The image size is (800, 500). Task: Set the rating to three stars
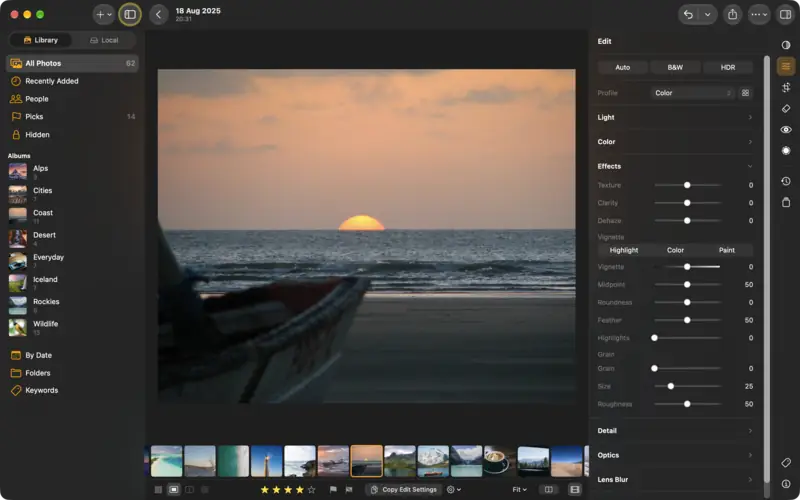click(288, 490)
